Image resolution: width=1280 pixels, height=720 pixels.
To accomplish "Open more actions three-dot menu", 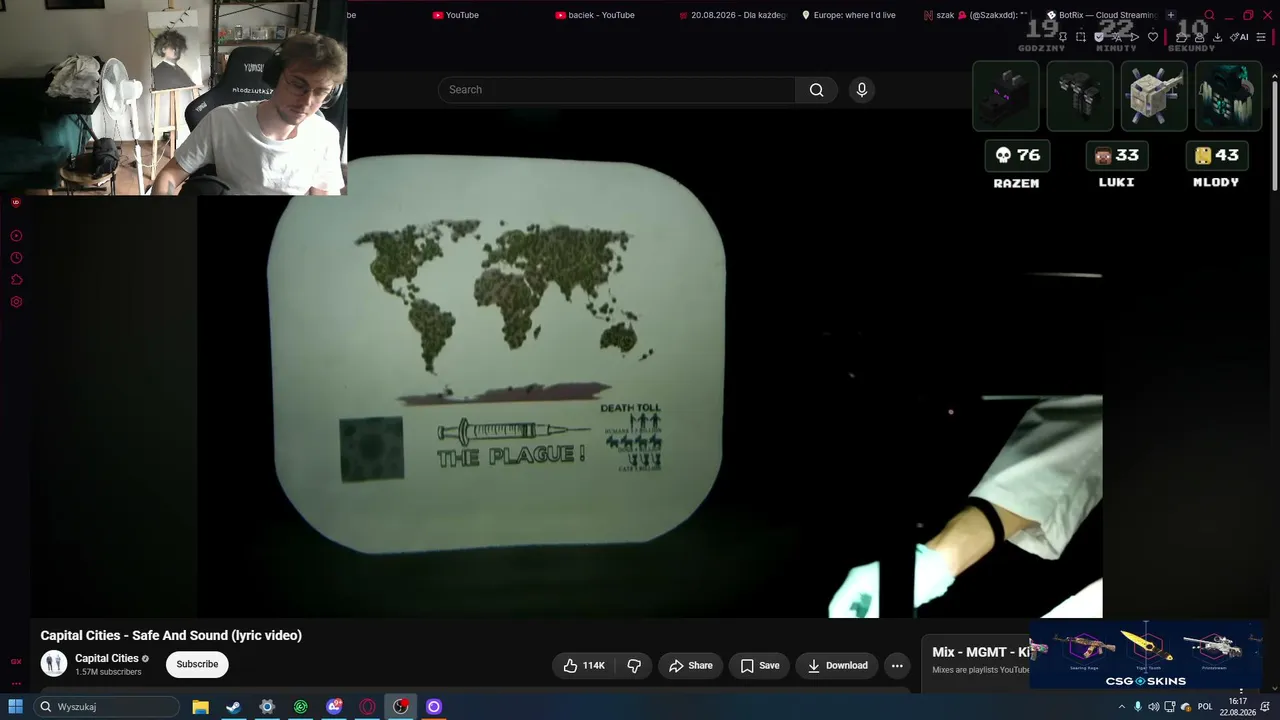I will click(x=897, y=665).
